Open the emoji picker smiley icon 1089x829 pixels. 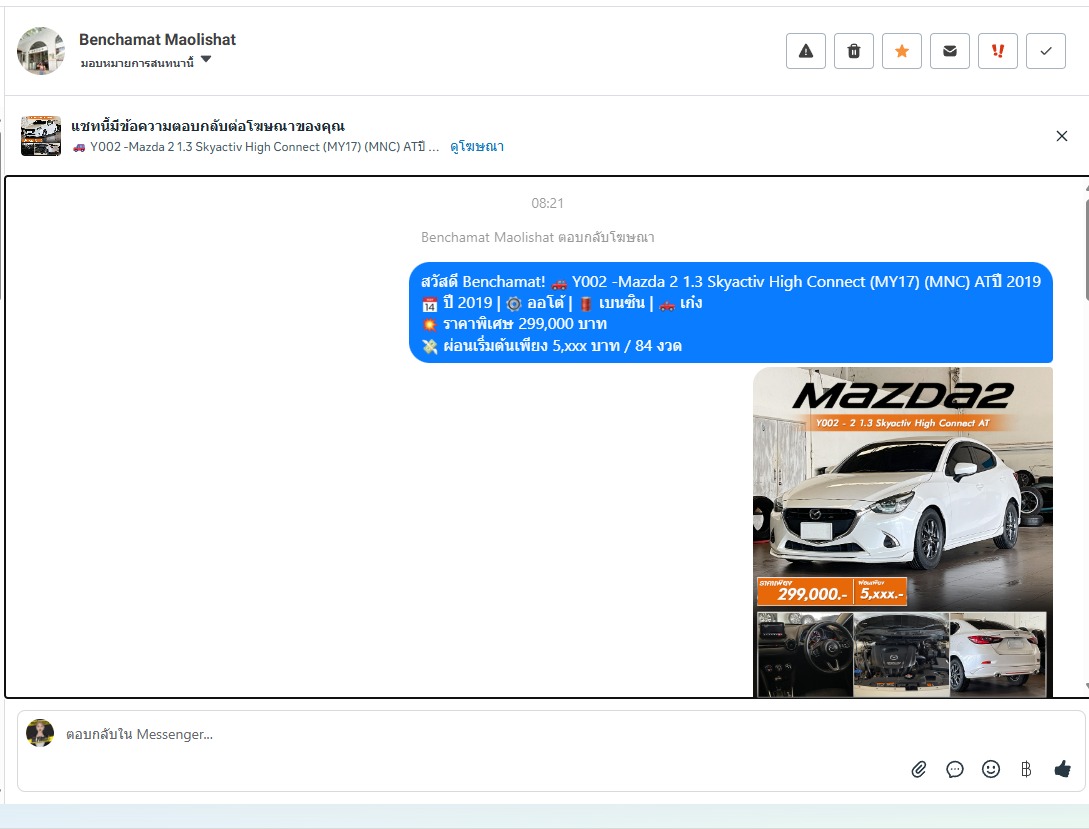990,769
